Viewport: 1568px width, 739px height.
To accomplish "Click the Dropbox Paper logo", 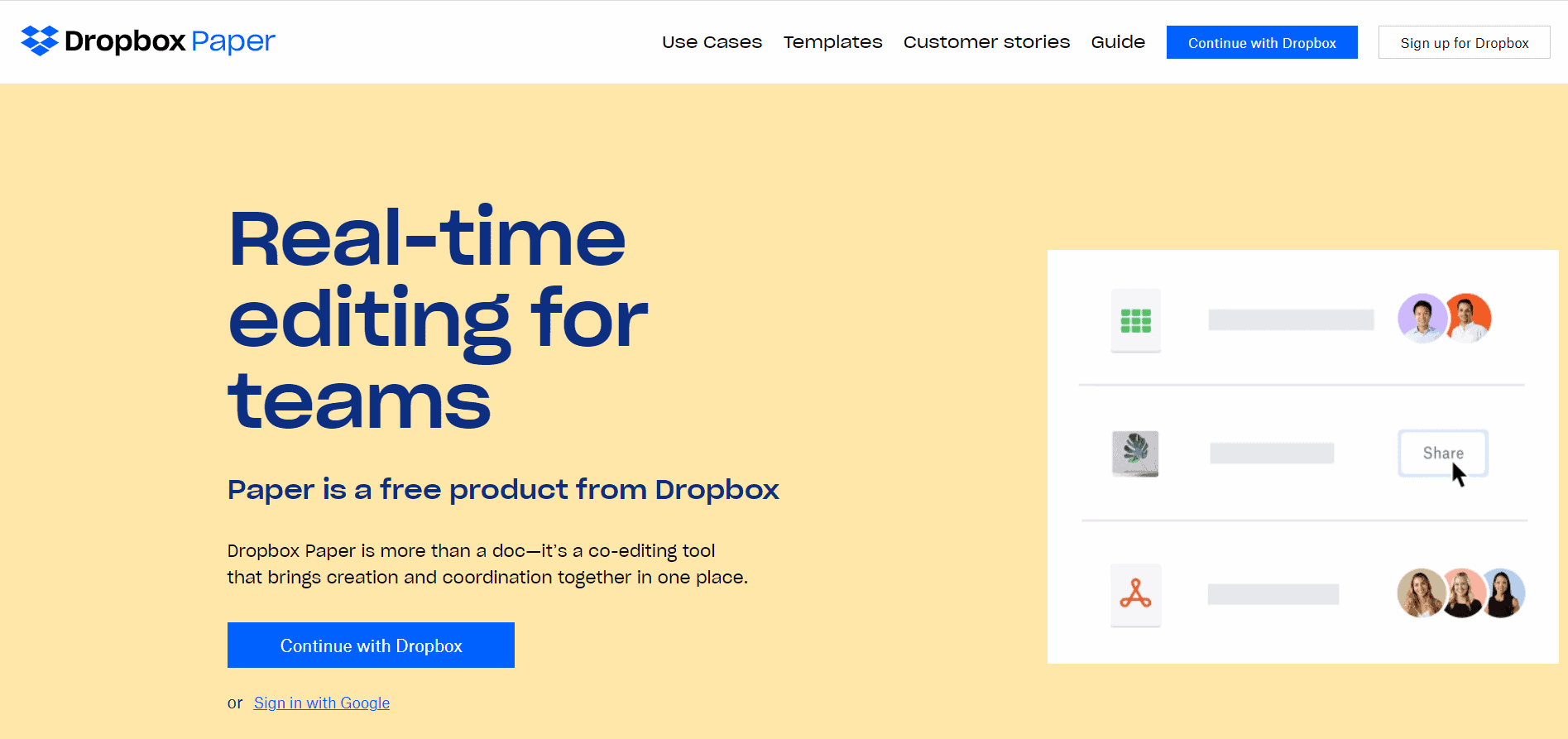I will point(147,41).
